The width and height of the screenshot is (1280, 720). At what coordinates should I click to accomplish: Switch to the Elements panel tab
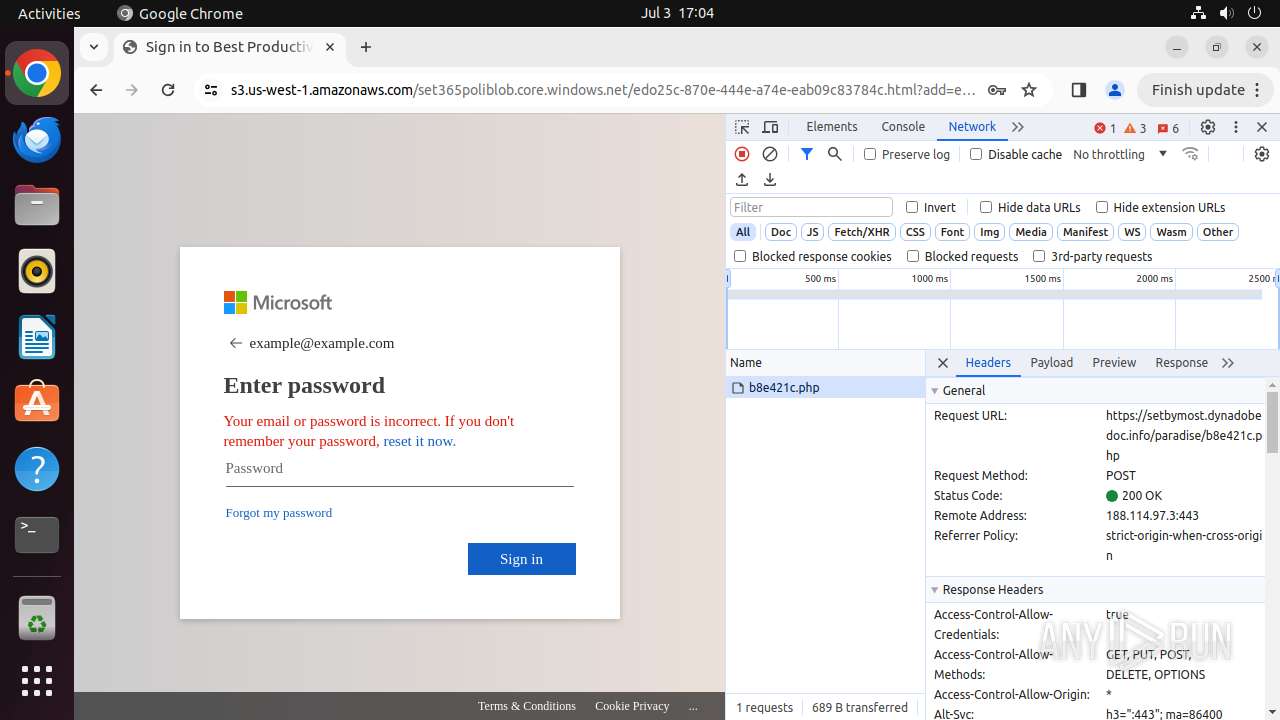click(832, 127)
